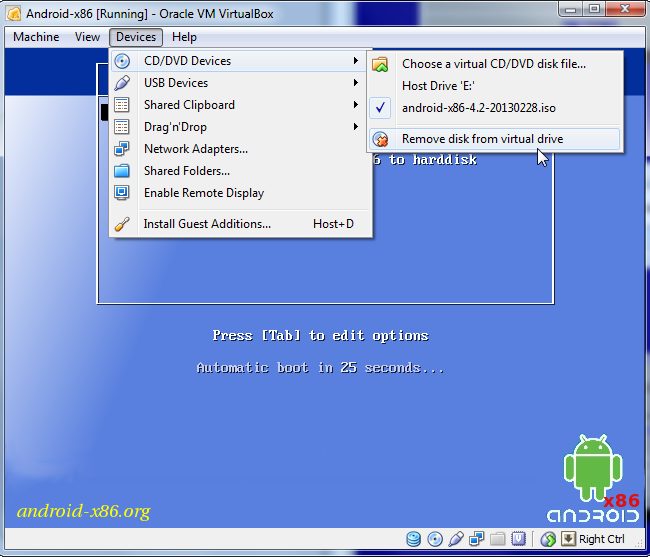Select CD/DVD Devices menu entry
The image size is (650, 557).
[240, 61]
